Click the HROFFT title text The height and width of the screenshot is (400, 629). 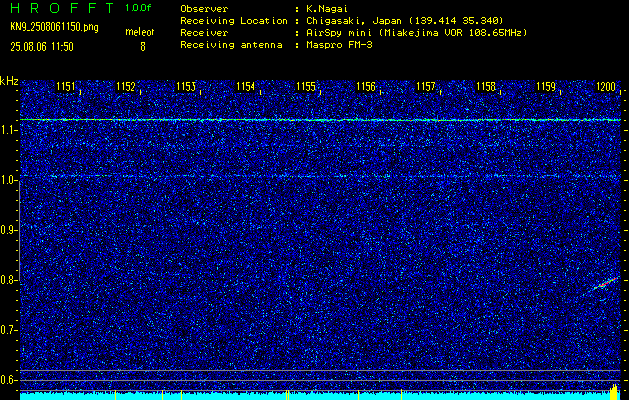(x=62, y=8)
